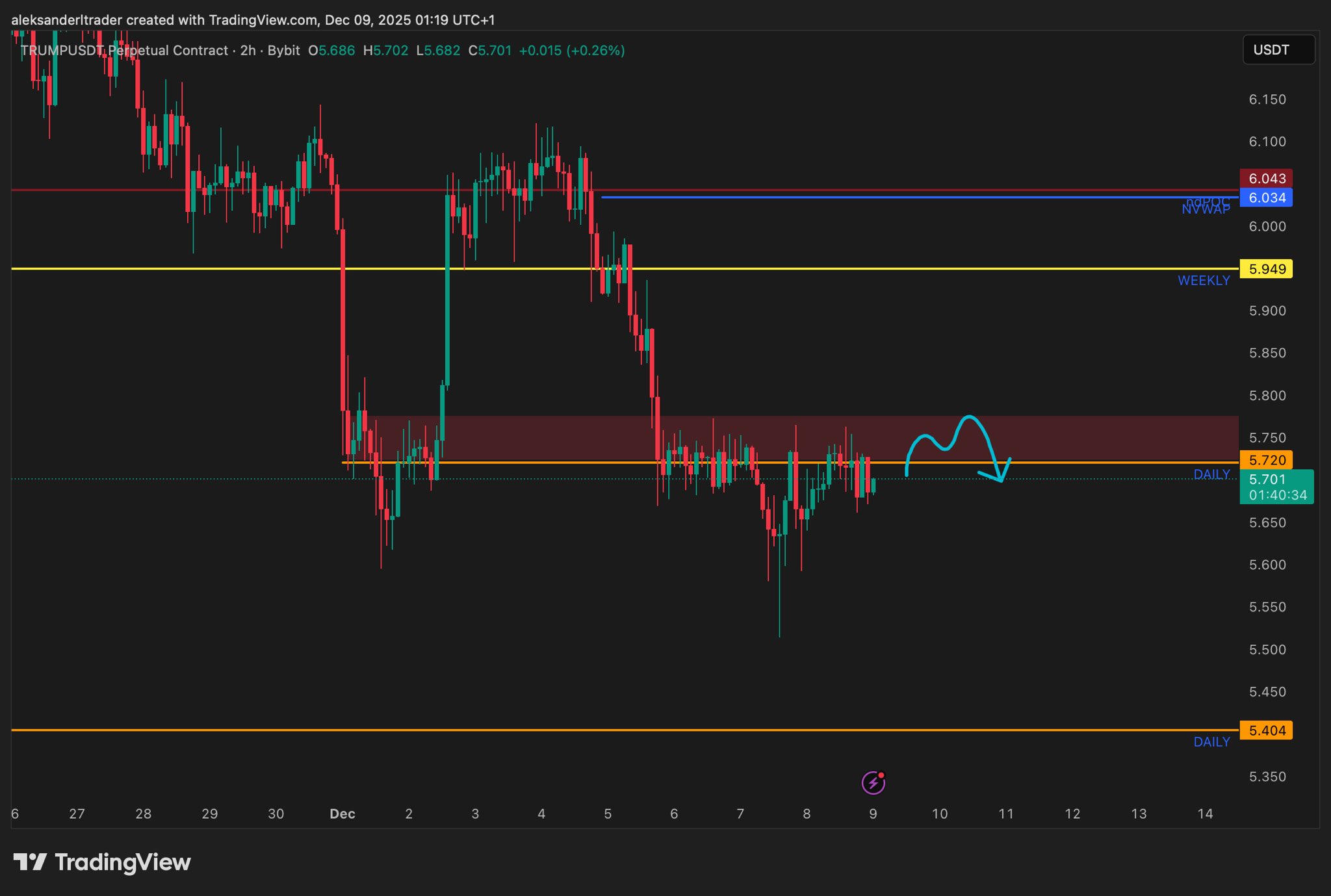Click the Dec label on the time axis
1331x896 pixels.
(342, 813)
